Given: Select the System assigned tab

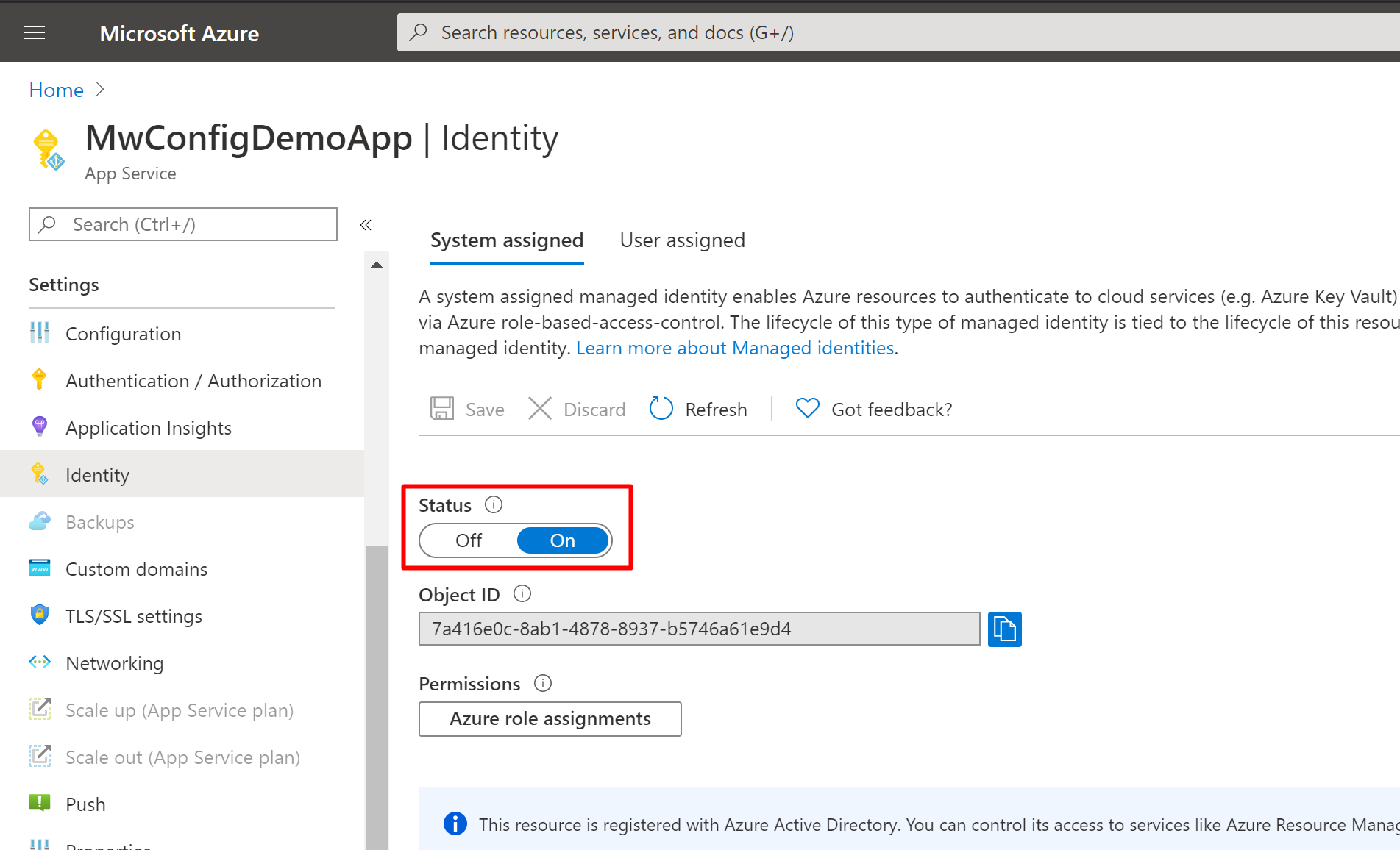Looking at the screenshot, I should tap(507, 240).
